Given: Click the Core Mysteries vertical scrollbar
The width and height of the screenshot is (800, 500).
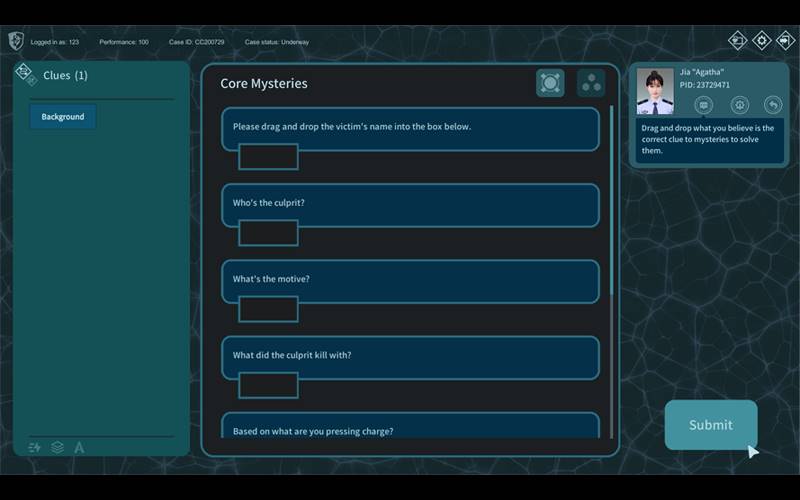Looking at the screenshot, I should point(612,200).
